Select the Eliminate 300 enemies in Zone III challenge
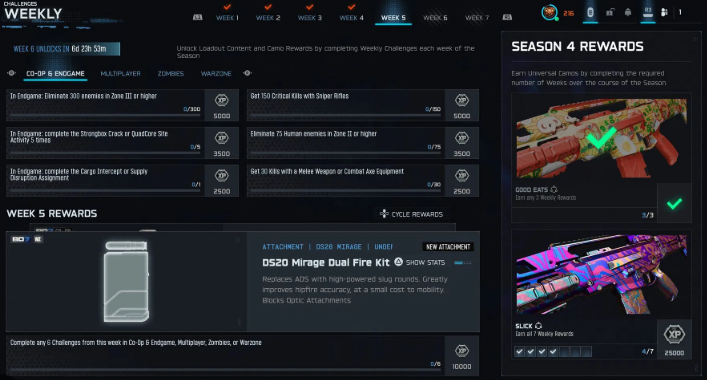 click(x=122, y=105)
